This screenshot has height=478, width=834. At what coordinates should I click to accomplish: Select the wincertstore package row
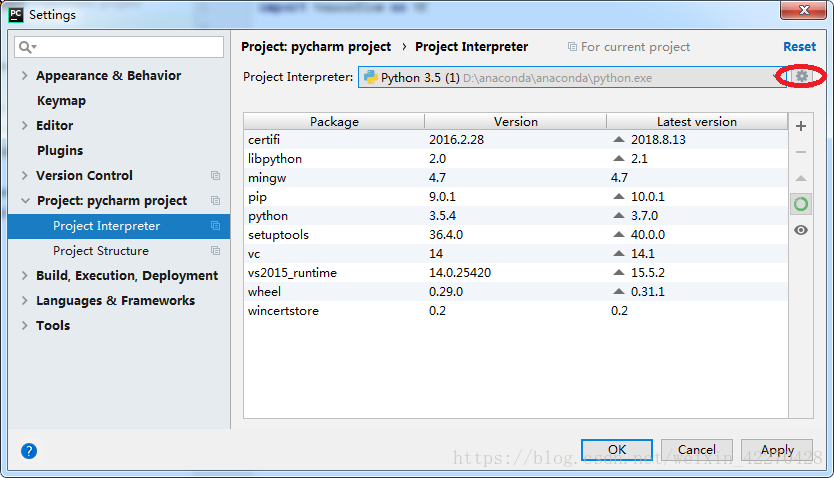(515, 311)
